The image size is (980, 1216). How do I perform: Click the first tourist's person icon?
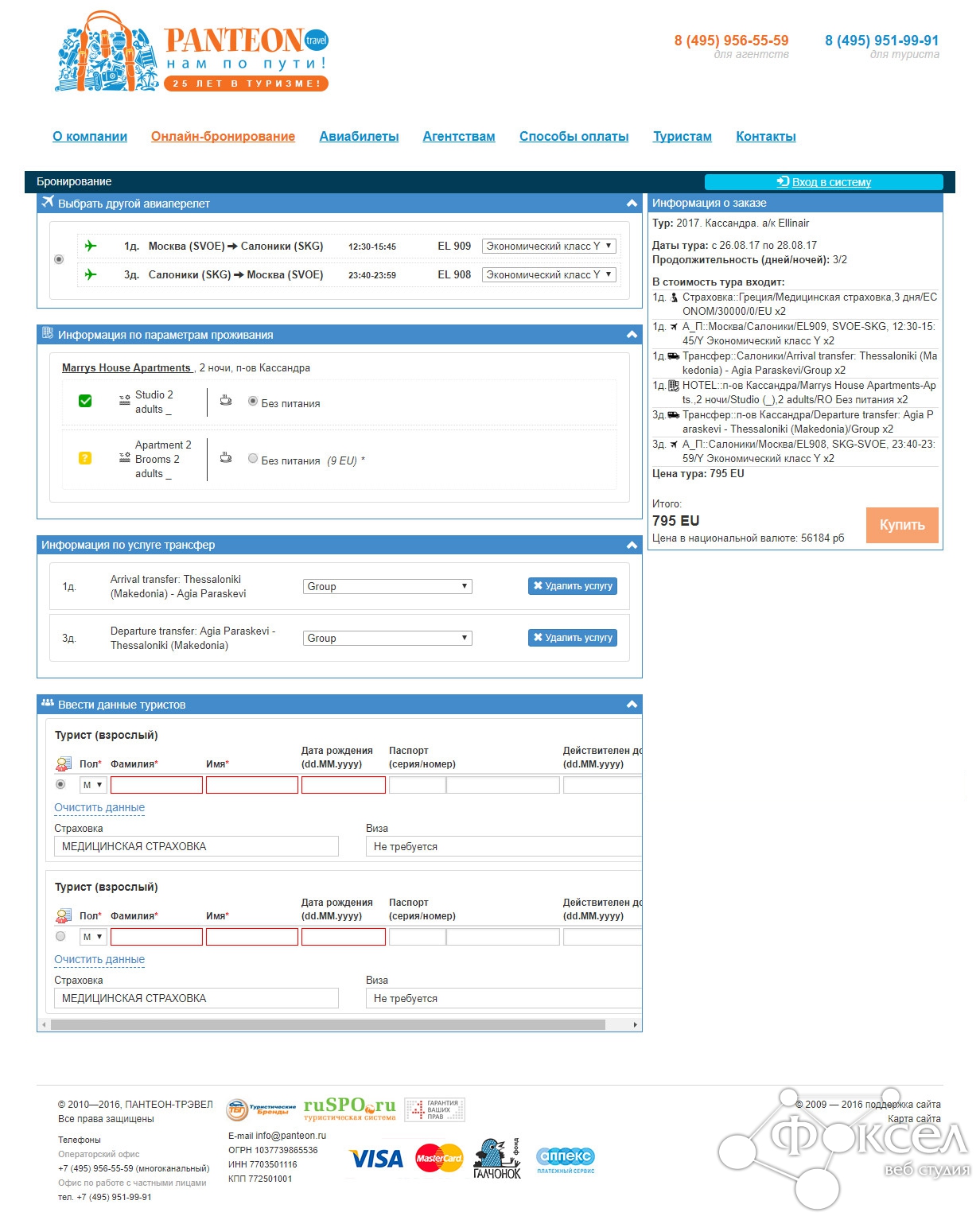(64, 763)
